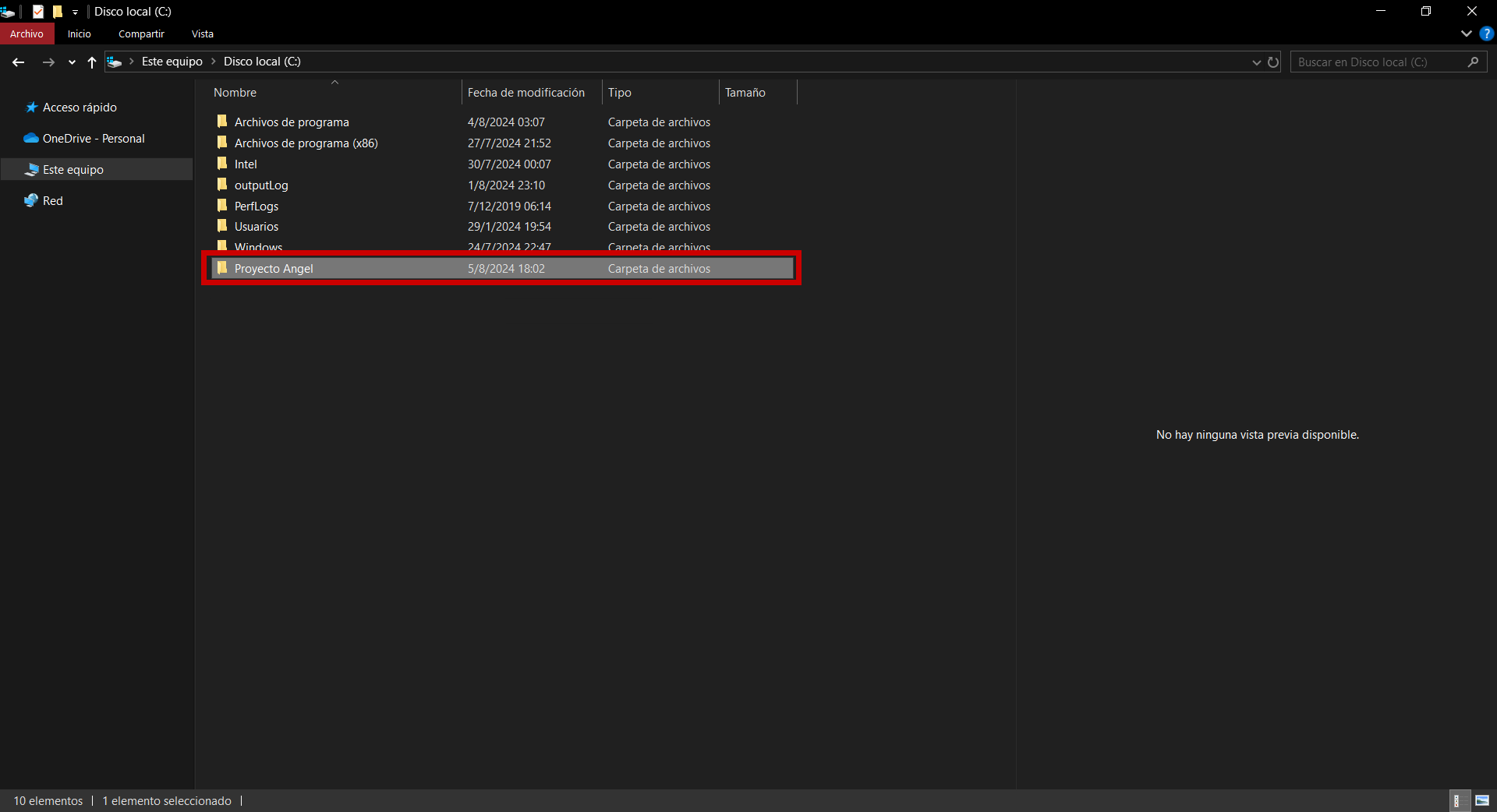Expand the ribbon with the chevron
1497x812 pixels.
click(x=1466, y=34)
